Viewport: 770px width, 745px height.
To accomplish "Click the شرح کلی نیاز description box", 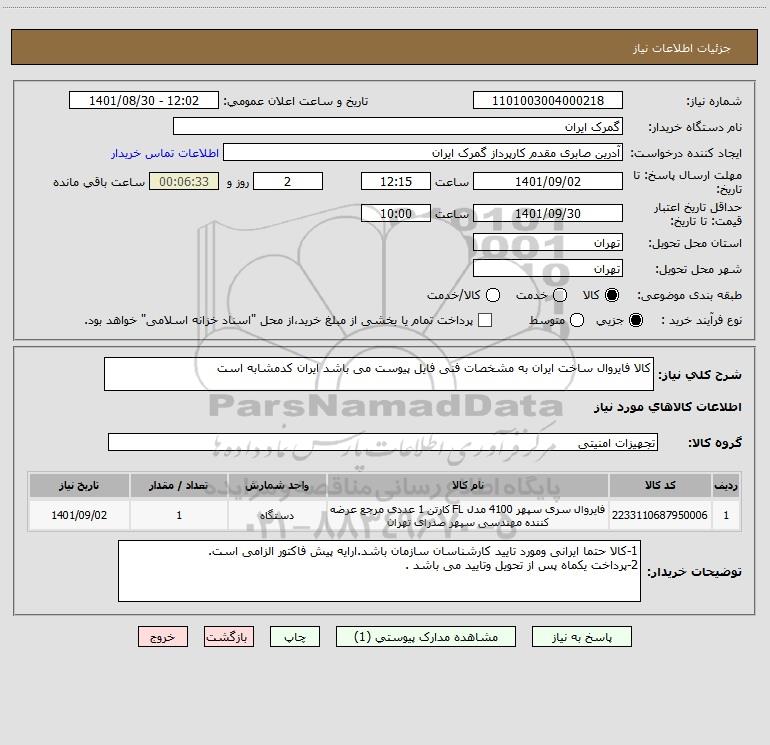I will pyautogui.click(x=379, y=374).
